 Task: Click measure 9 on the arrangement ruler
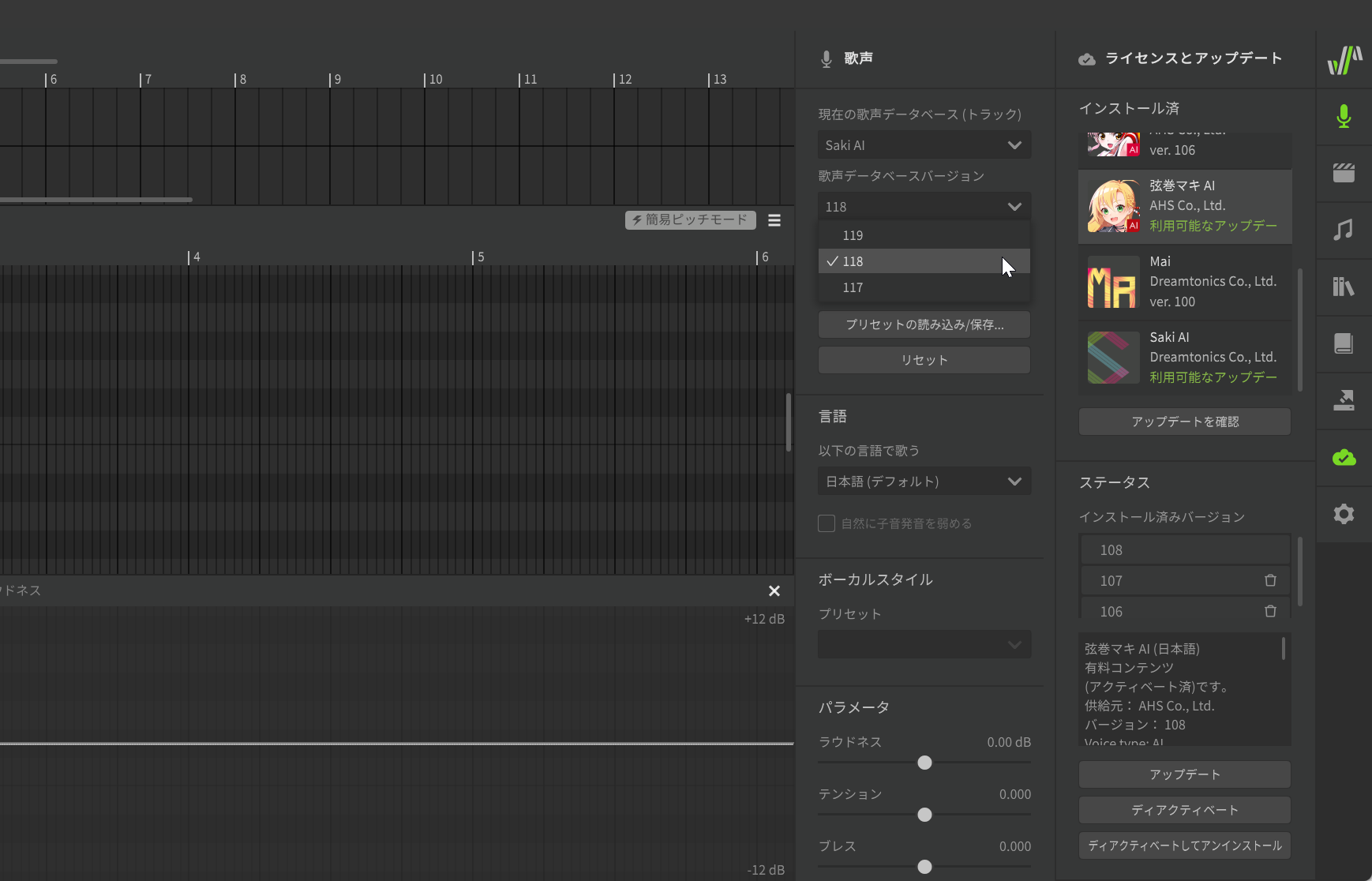pos(336,80)
